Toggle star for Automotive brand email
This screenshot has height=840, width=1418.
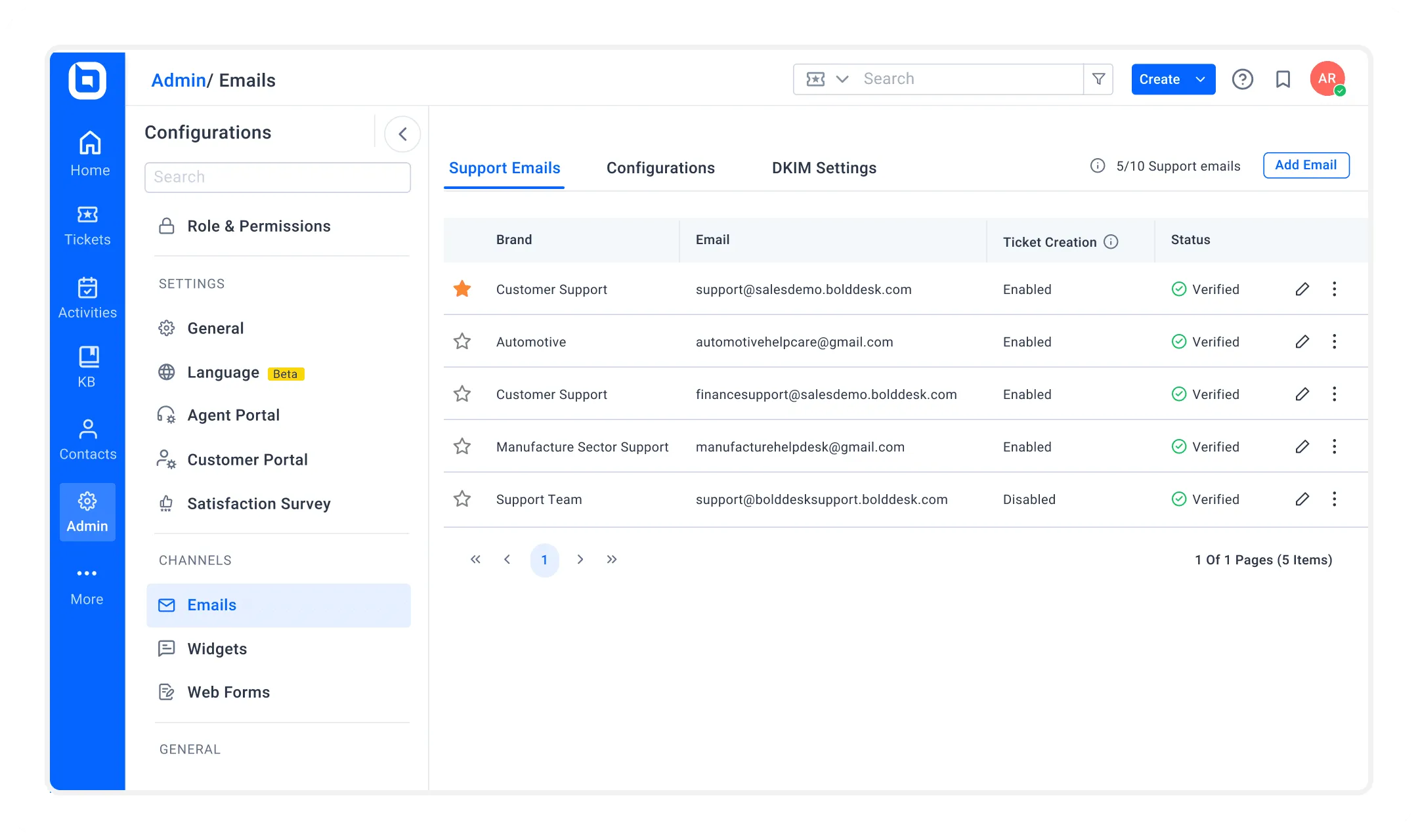462,341
